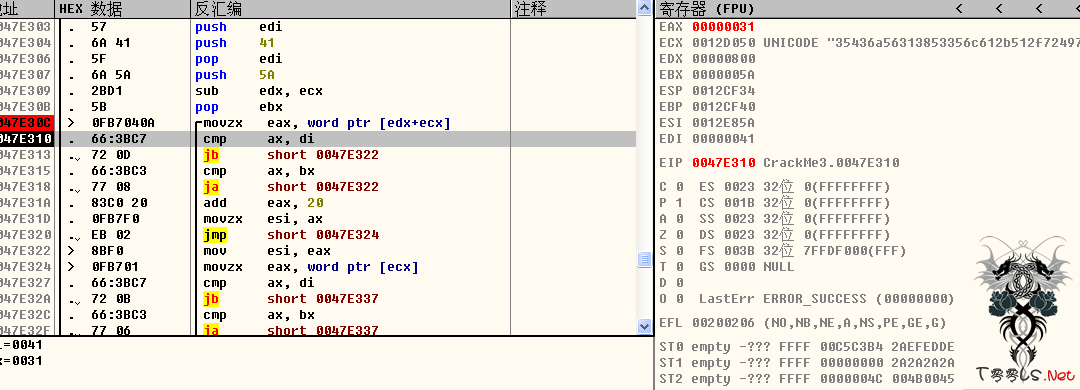Select the ESP register value 0012CF34

pos(723,91)
